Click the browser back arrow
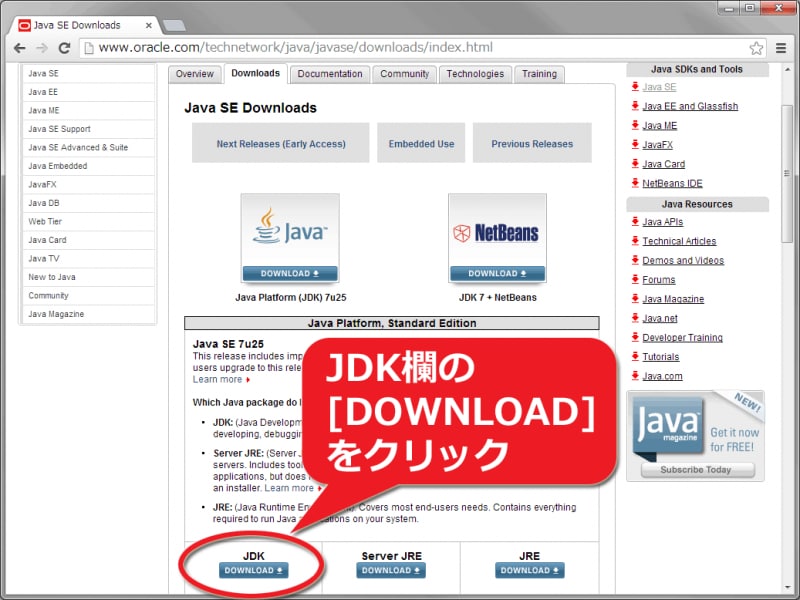Screen dimensions: 800x600 pos(20,46)
